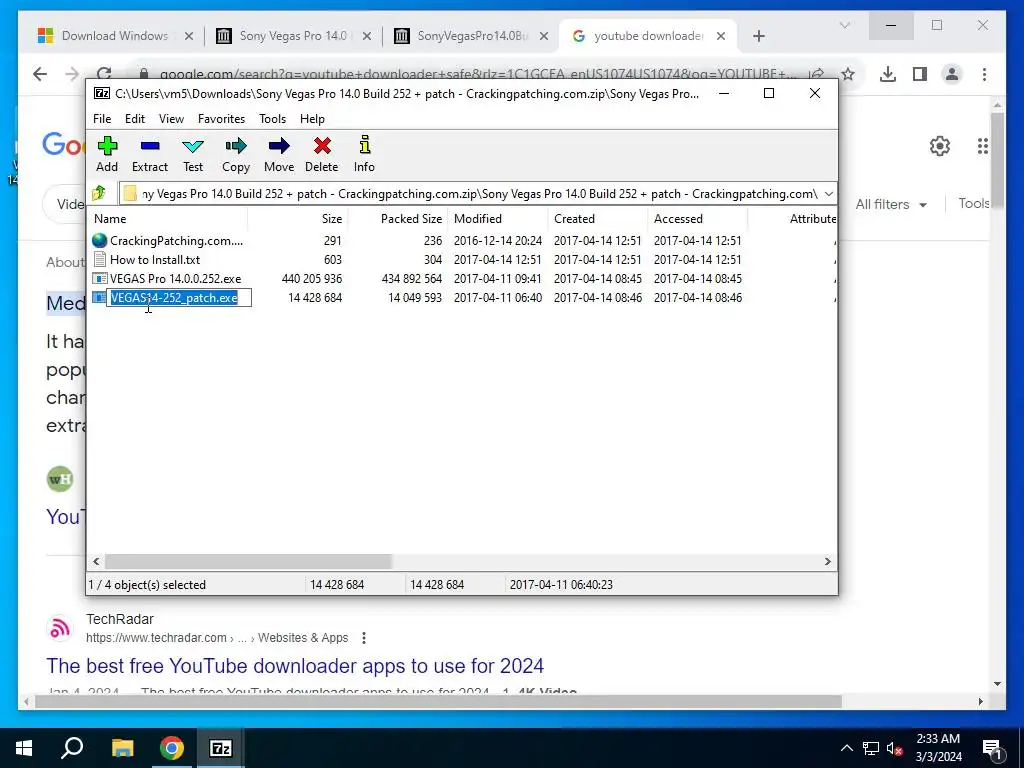This screenshot has width=1024, height=768.
Task: Sort by Created column header
Action: (x=598, y=219)
